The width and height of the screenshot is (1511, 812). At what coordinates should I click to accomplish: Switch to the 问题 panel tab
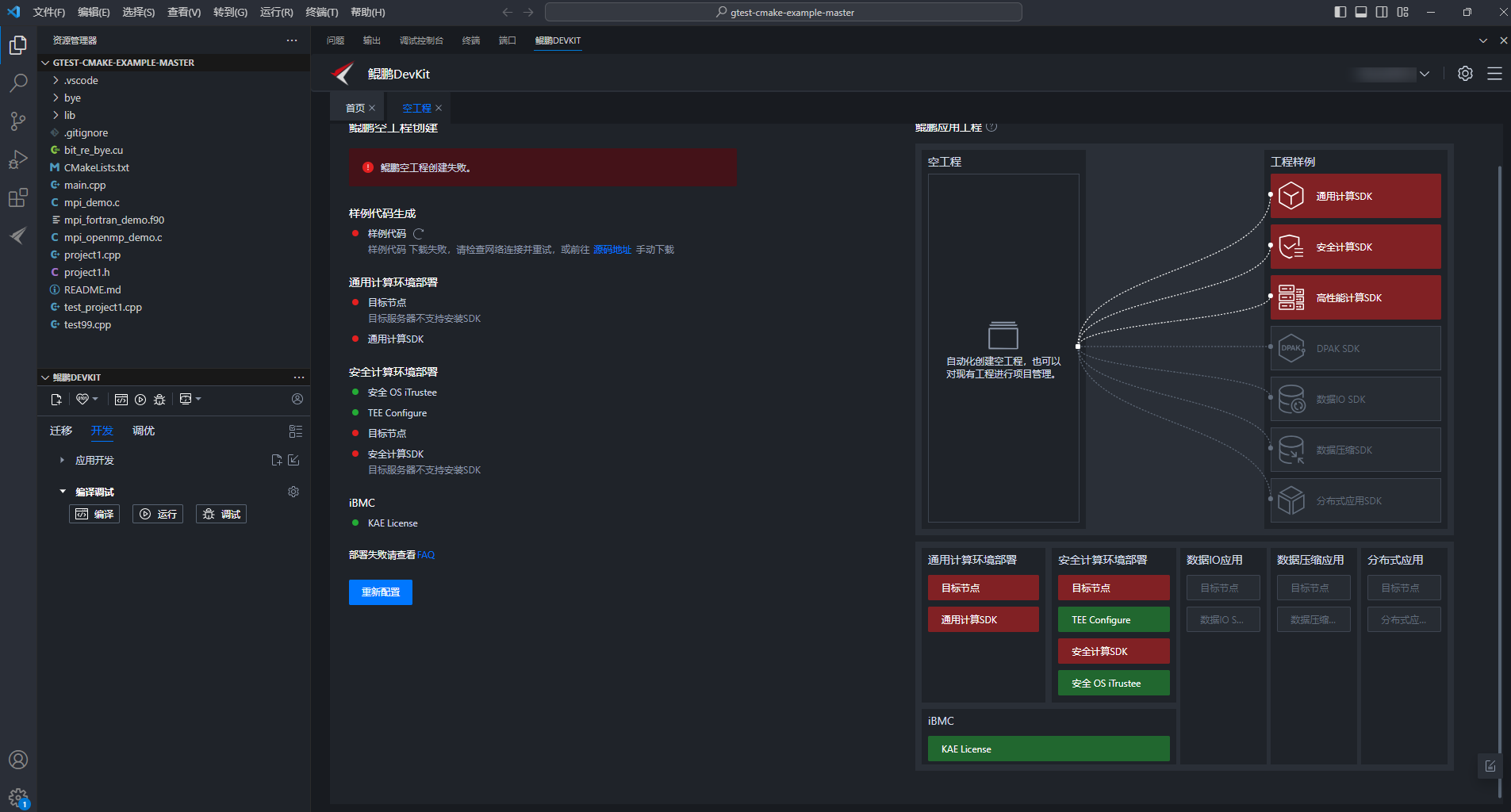point(336,40)
